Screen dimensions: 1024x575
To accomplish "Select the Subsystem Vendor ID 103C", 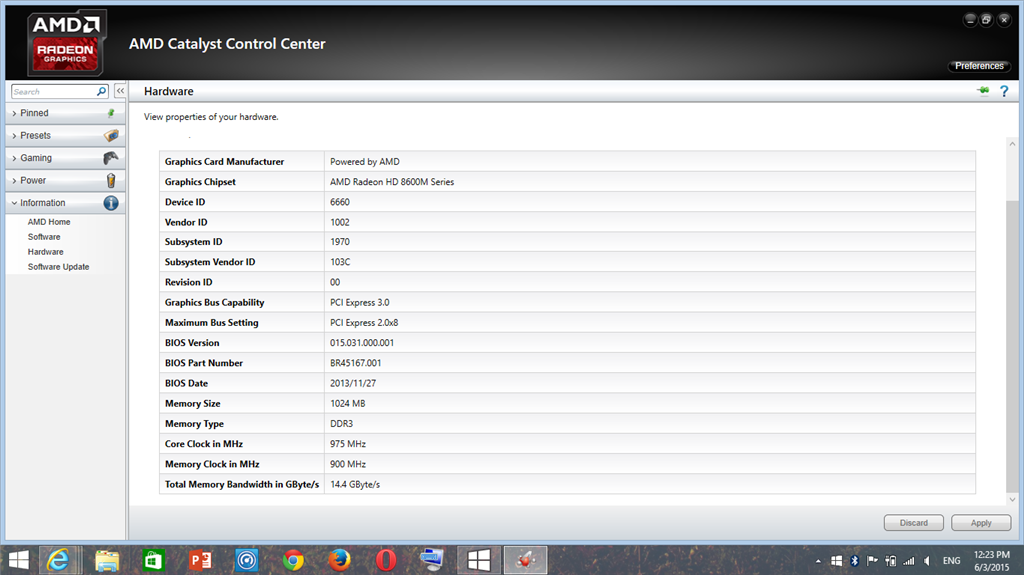I will point(340,262).
